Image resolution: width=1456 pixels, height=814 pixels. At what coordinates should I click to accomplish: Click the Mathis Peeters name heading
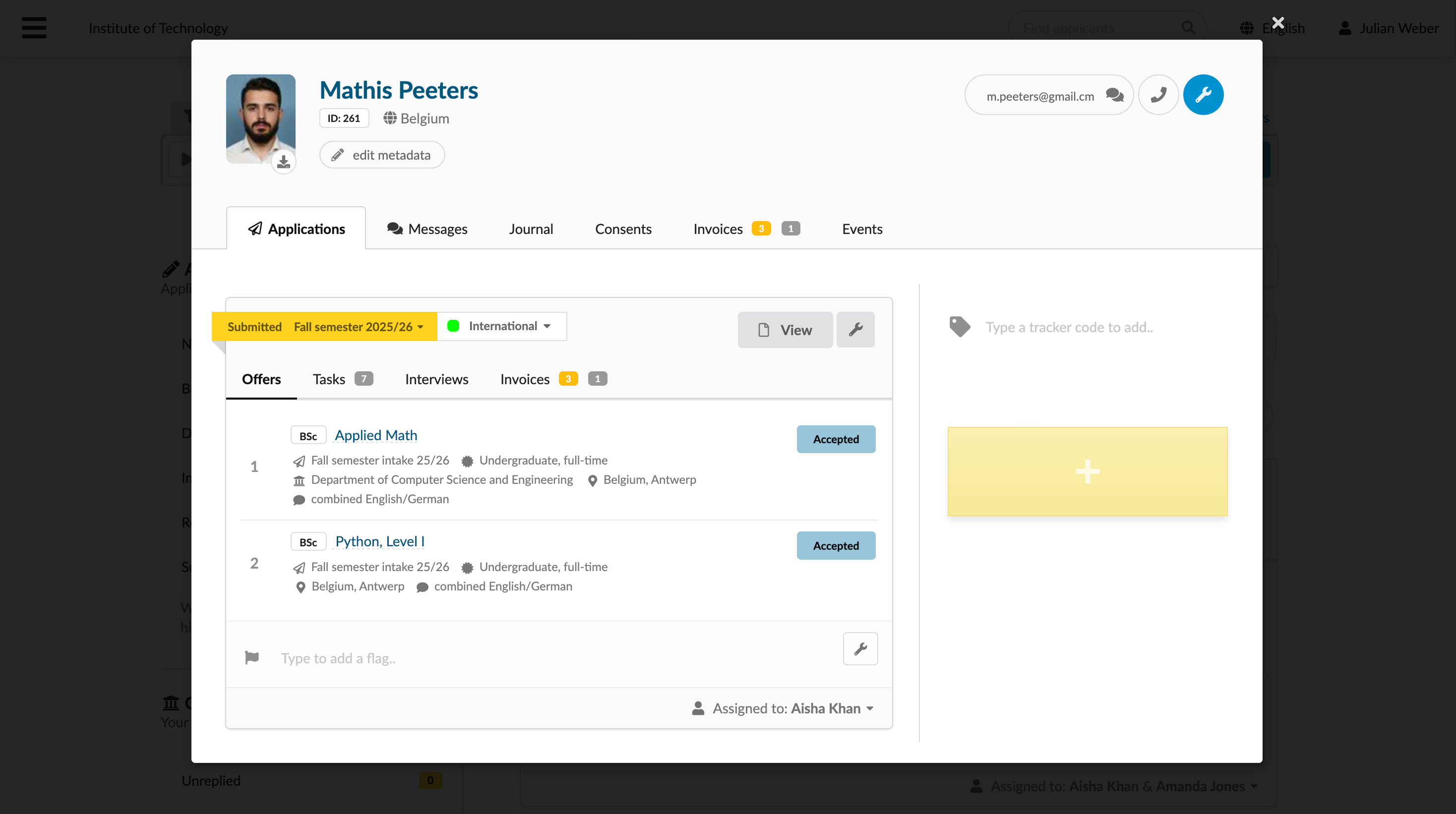tap(399, 90)
